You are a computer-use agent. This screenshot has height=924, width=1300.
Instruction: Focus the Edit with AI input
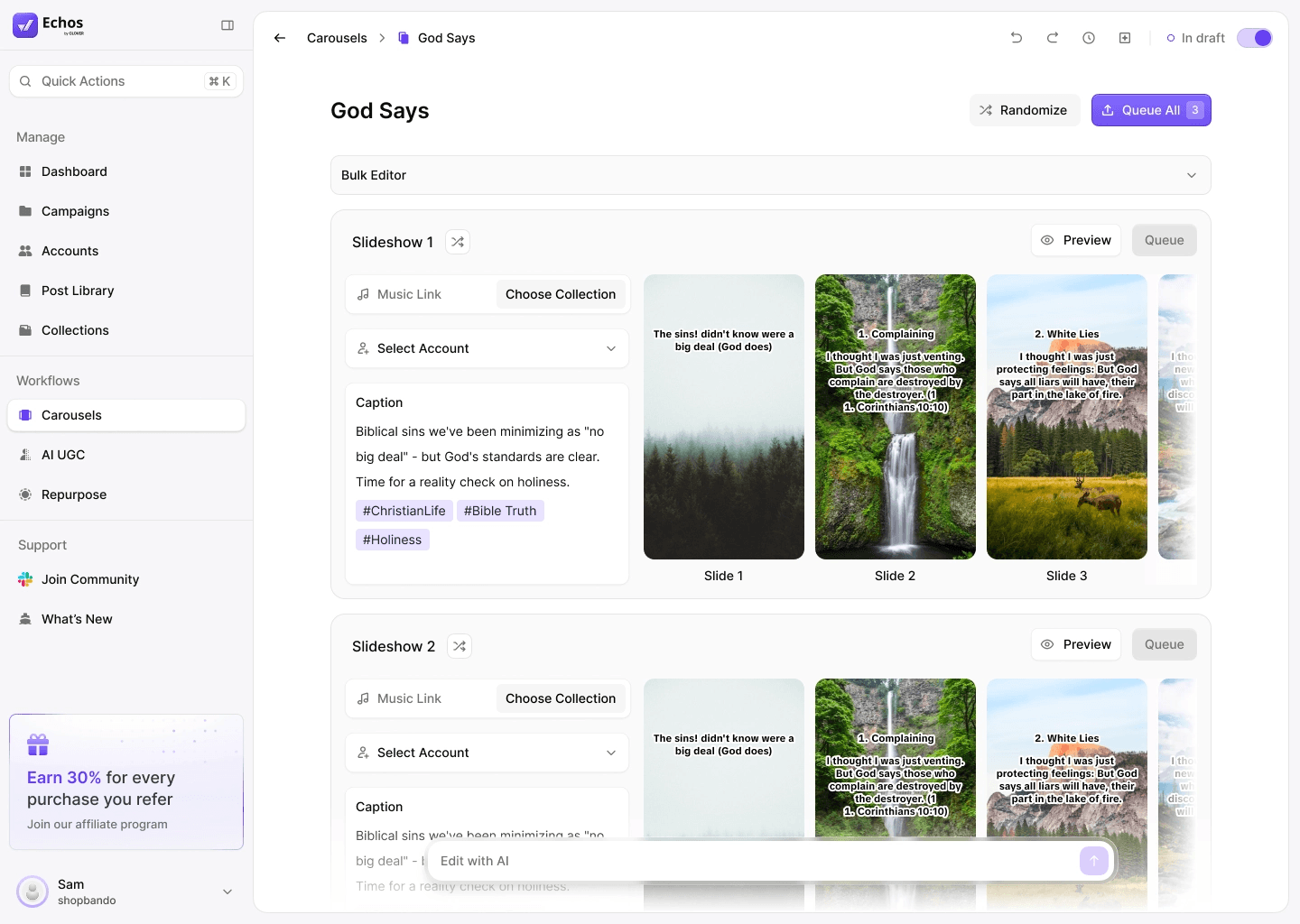coord(757,861)
